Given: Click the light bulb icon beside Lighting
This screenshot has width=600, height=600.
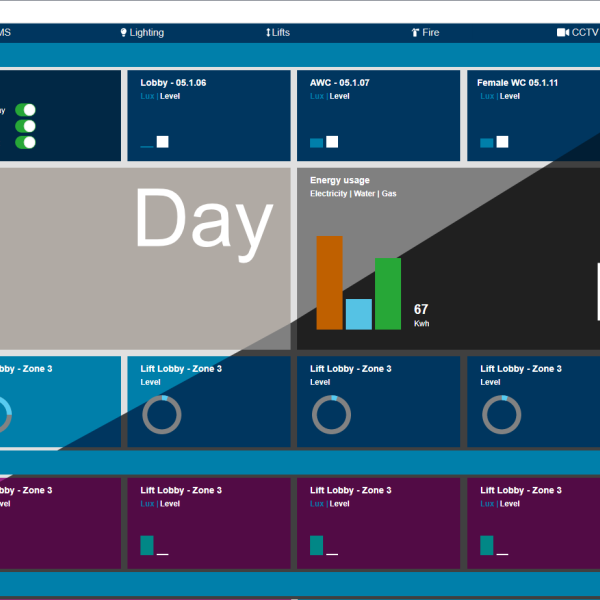Looking at the screenshot, I should 124,33.
